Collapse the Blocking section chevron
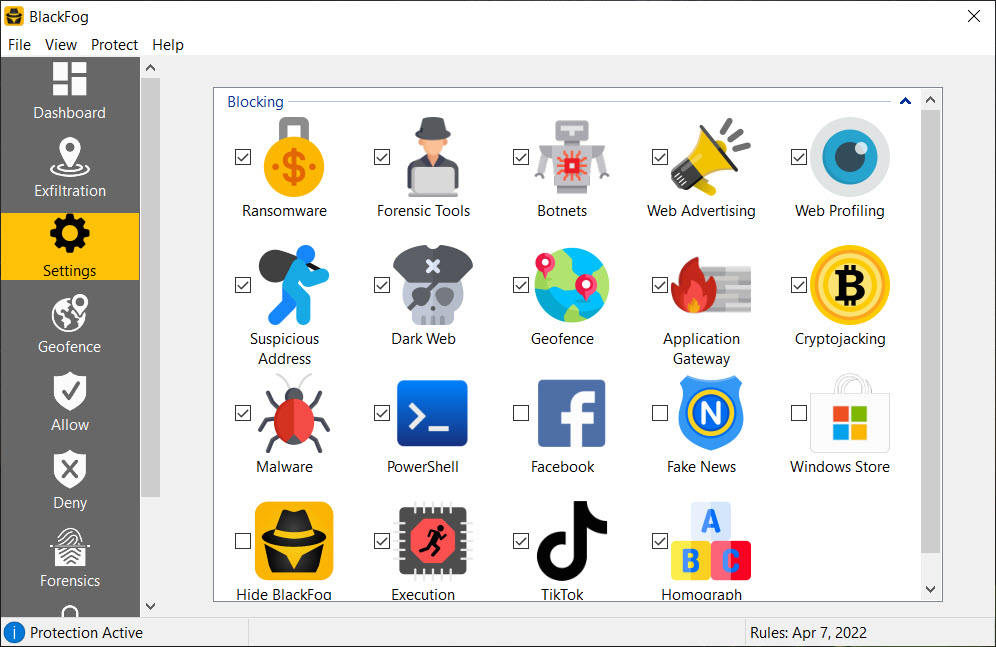996x647 pixels. click(905, 101)
